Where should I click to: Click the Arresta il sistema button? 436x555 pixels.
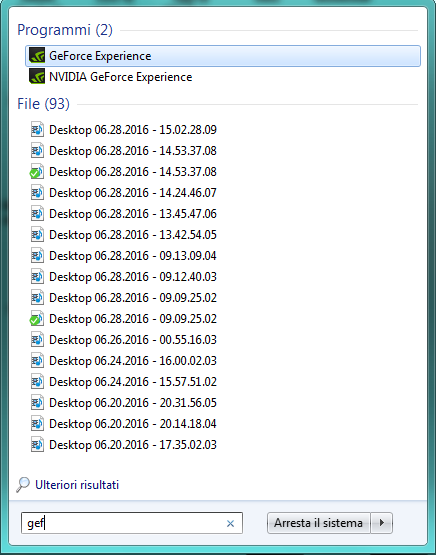(319, 523)
